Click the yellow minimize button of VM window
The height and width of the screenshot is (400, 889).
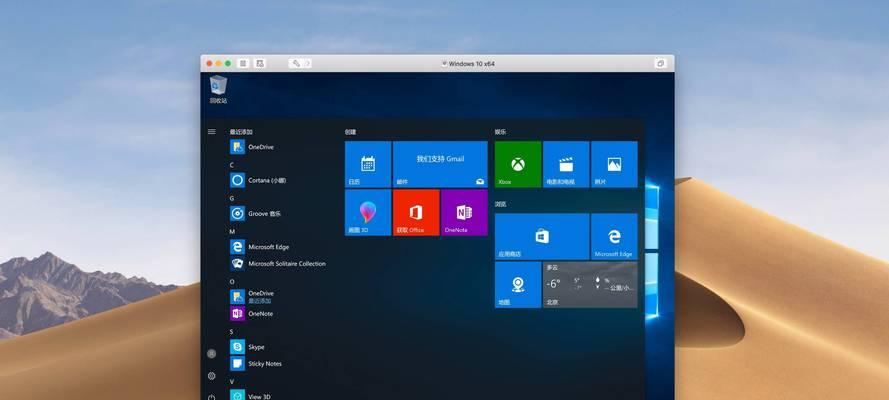(218, 63)
